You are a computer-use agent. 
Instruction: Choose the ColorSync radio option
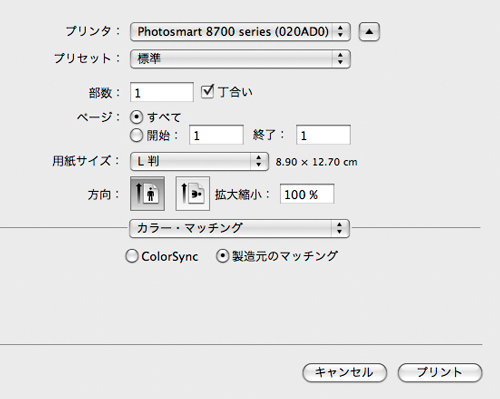132,256
